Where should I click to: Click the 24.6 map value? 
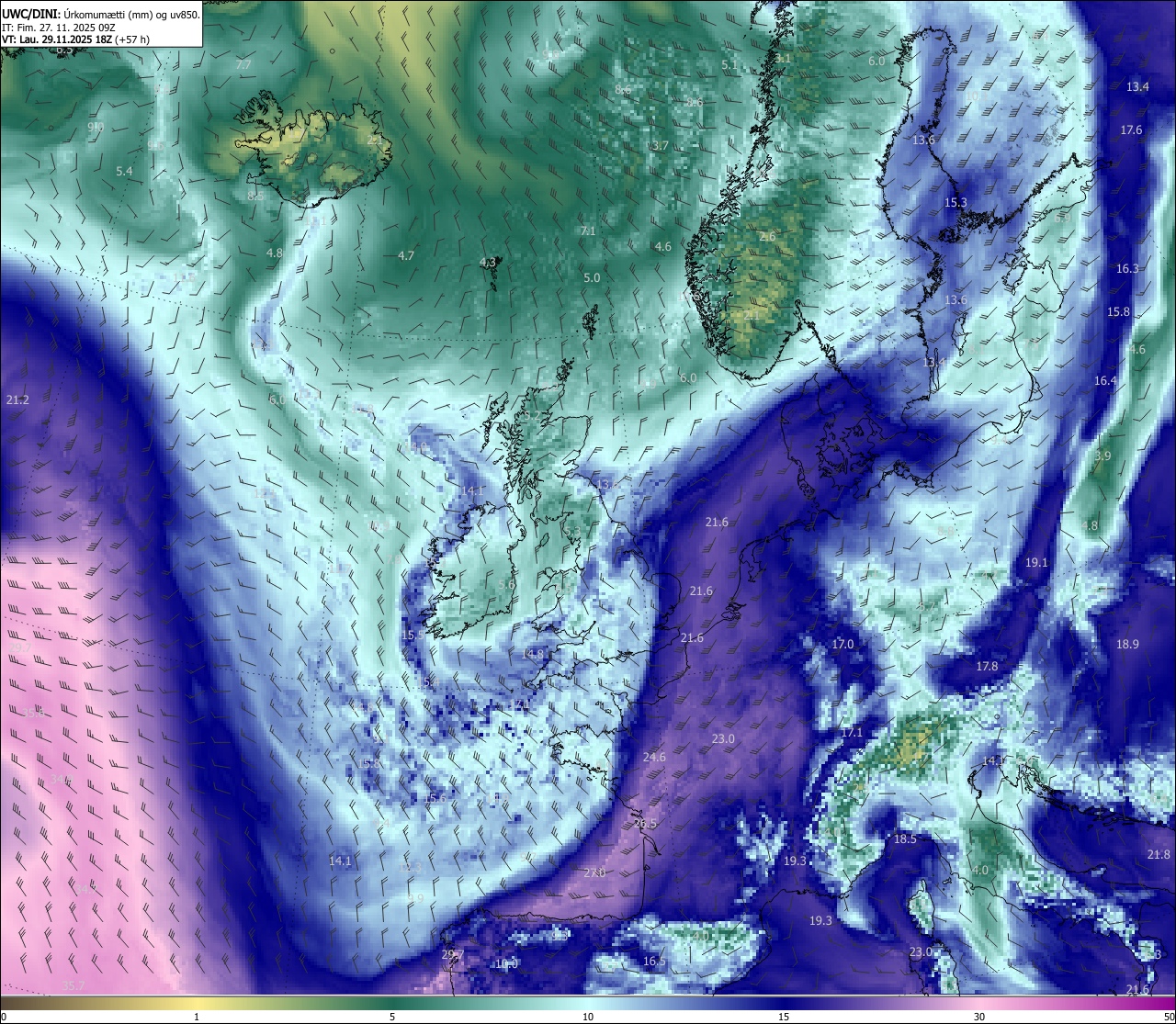654,758
